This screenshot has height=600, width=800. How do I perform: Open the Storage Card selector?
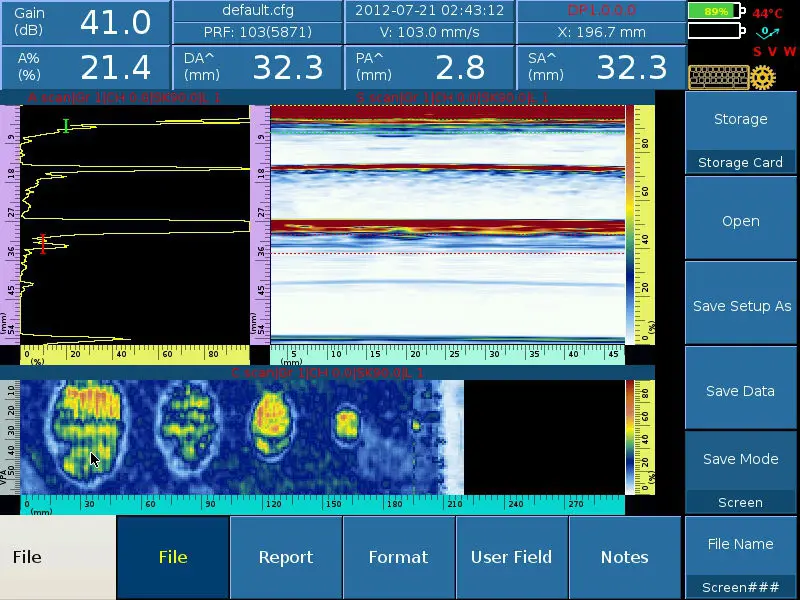point(740,161)
